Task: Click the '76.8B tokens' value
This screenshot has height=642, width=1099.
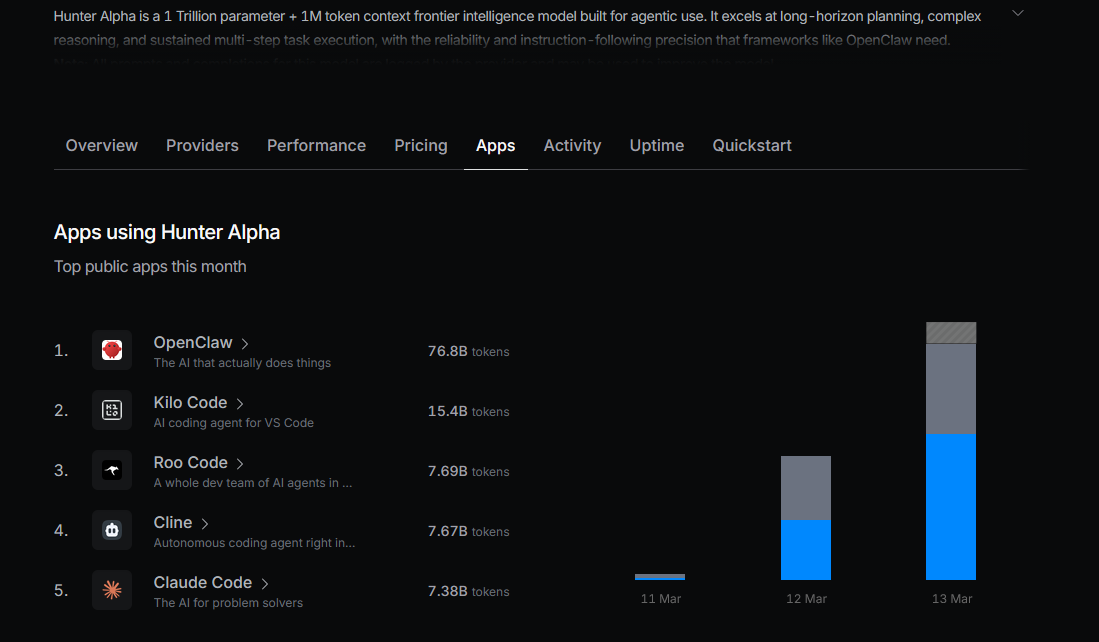Action: [468, 351]
